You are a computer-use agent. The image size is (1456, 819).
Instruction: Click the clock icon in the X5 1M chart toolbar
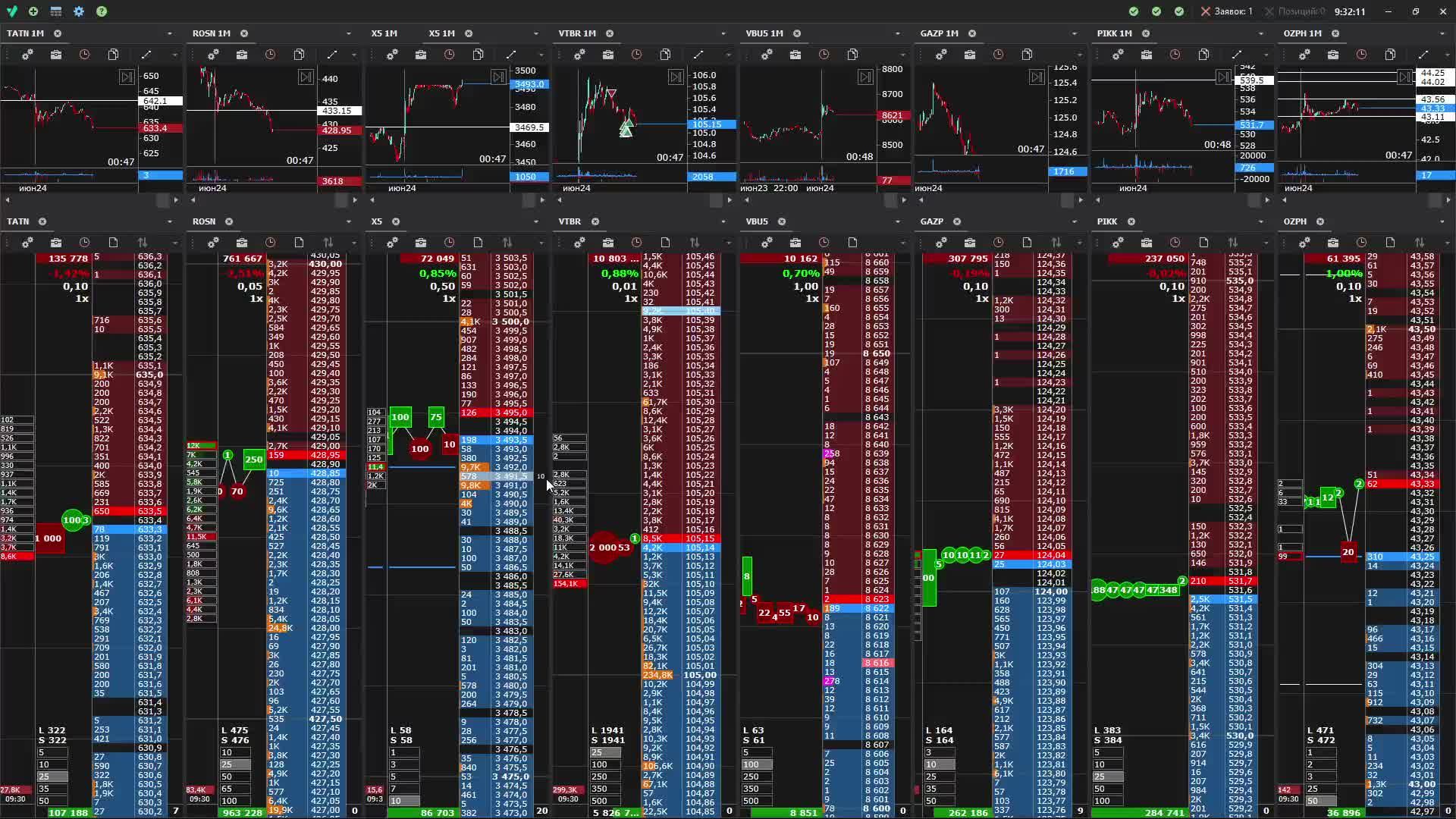tap(450, 55)
